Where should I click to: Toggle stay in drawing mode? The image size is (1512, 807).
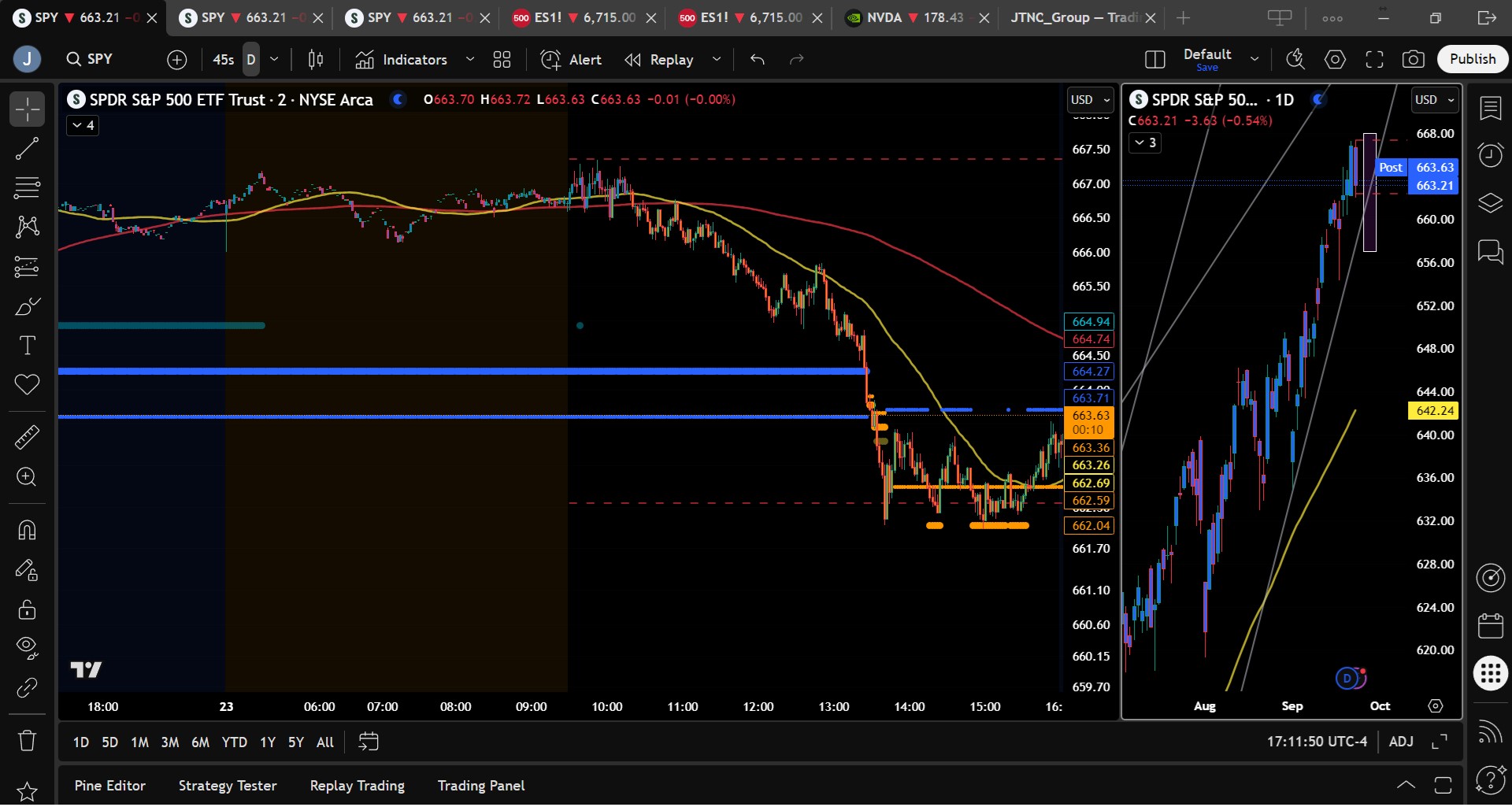point(27,569)
